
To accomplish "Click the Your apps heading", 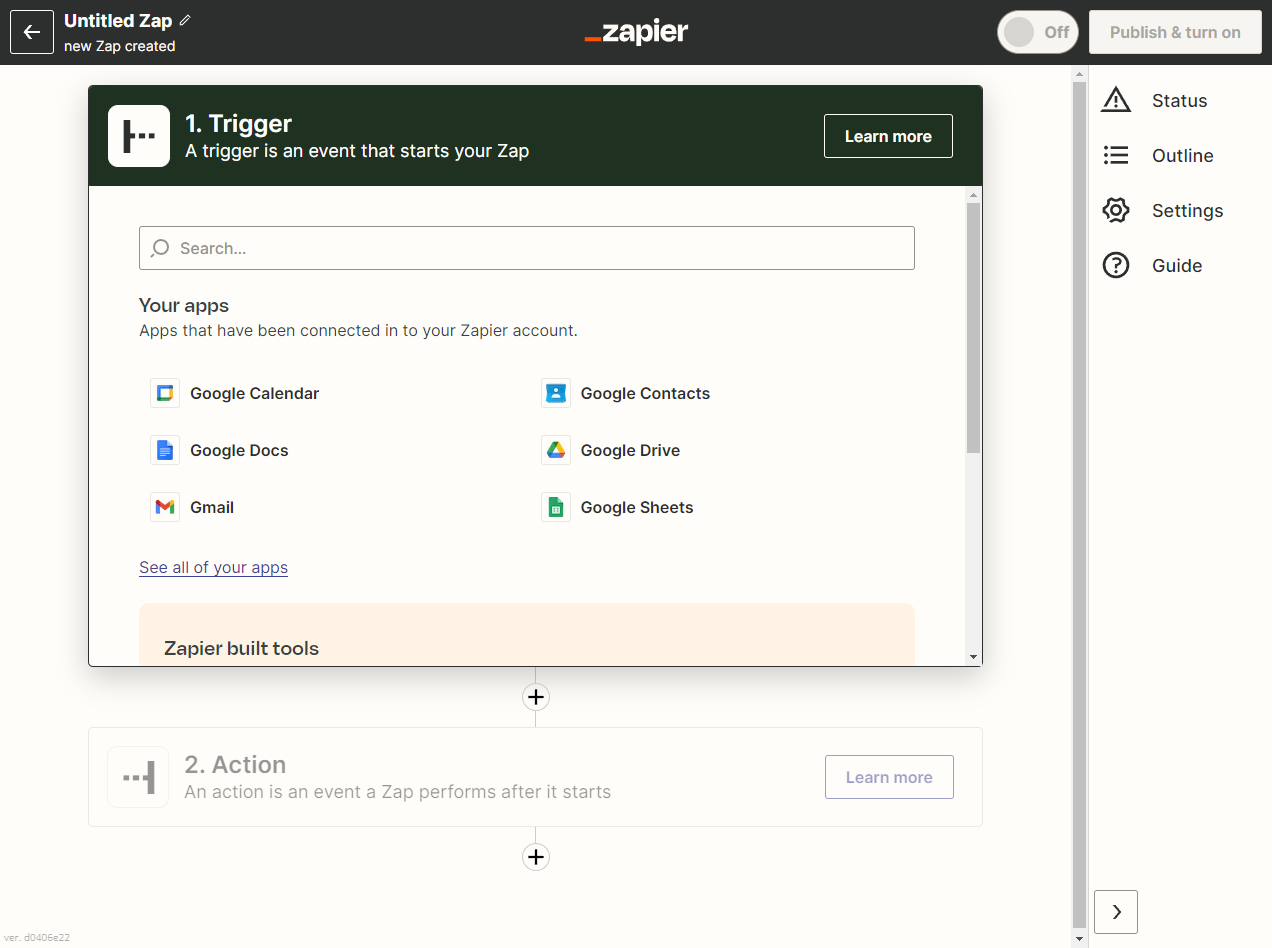I will [184, 305].
